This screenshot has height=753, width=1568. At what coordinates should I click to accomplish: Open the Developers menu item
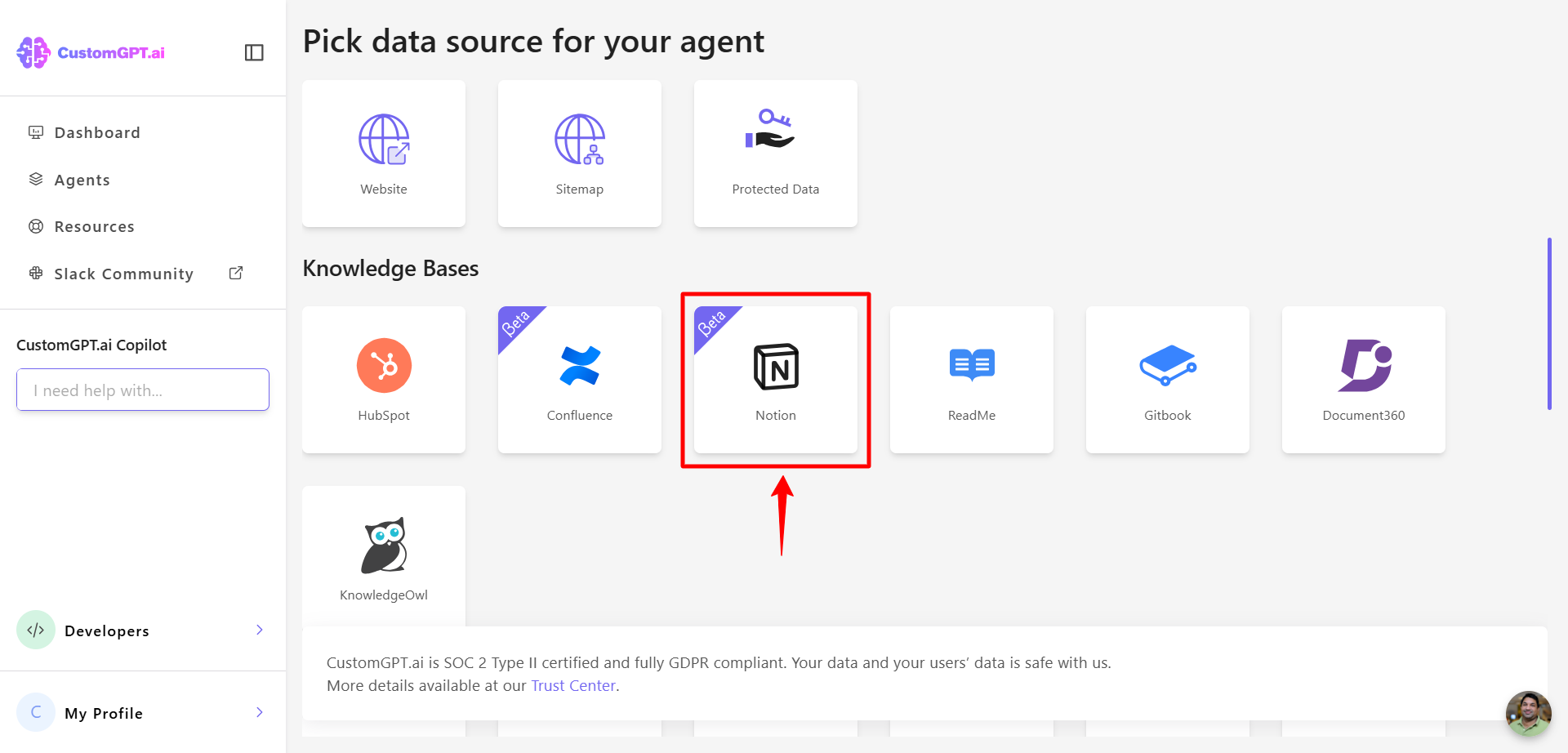tap(143, 630)
